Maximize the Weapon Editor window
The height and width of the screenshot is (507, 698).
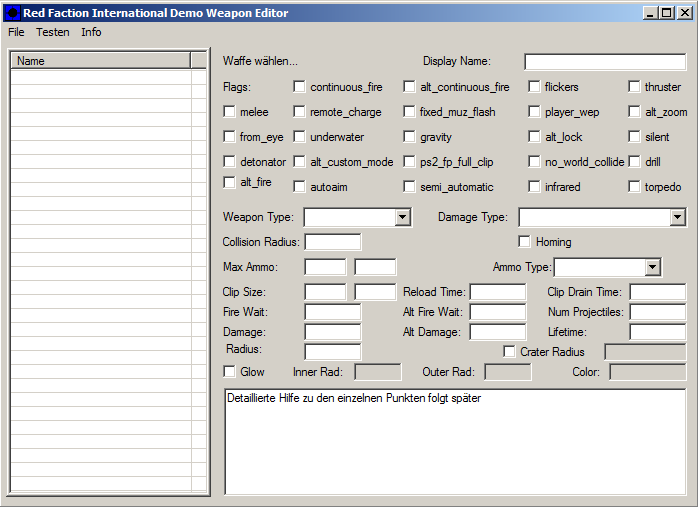click(x=668, y=13)
